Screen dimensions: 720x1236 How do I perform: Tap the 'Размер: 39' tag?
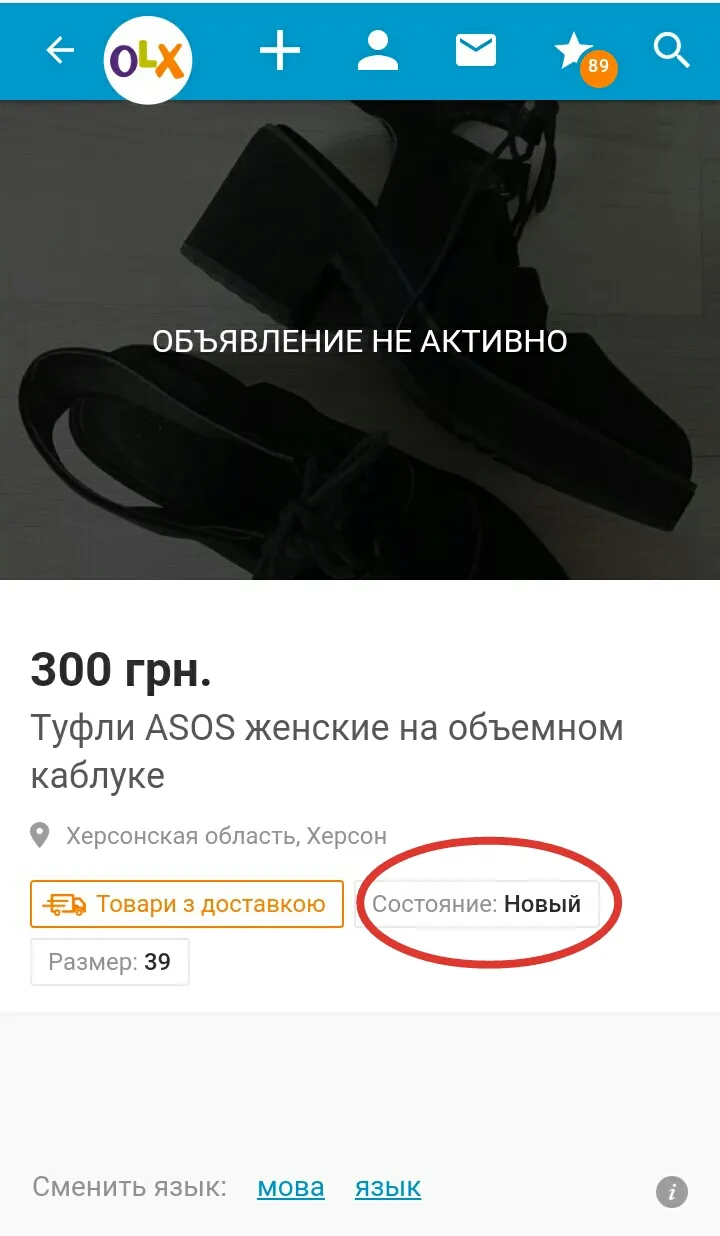[110, 962]
